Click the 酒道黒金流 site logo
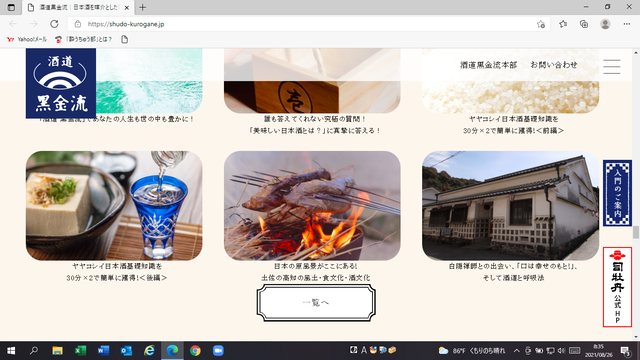Screen dimensions: 640x360 pos(61,83)
